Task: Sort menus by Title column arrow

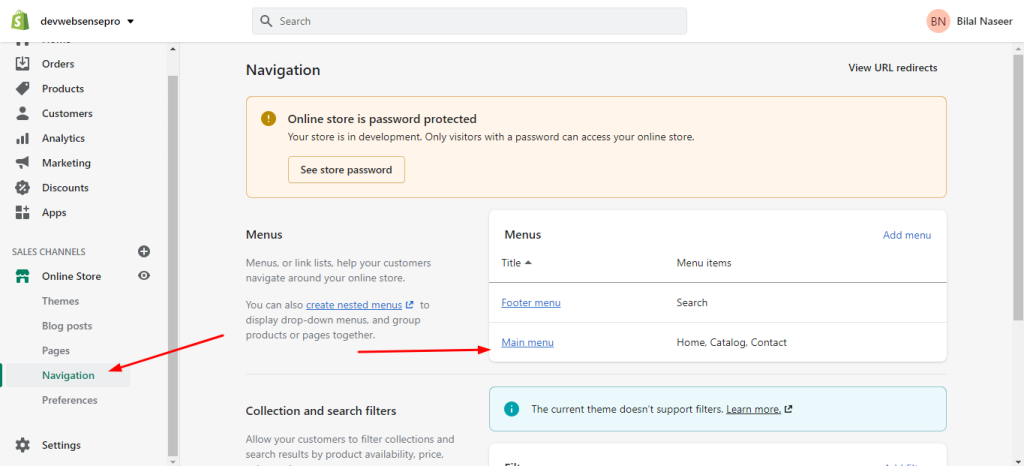Action: pos(528,263)
